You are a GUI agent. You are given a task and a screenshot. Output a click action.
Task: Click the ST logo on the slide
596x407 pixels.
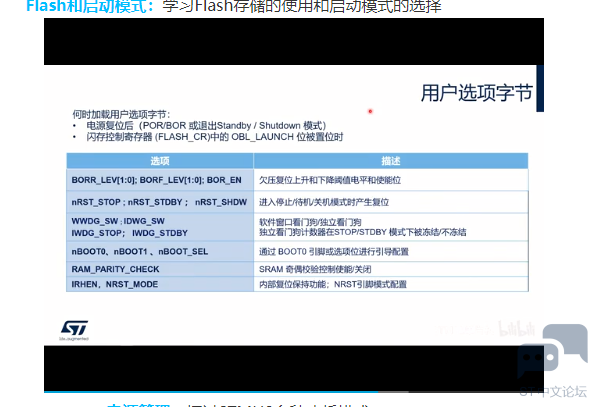click(x=74, y=330)
